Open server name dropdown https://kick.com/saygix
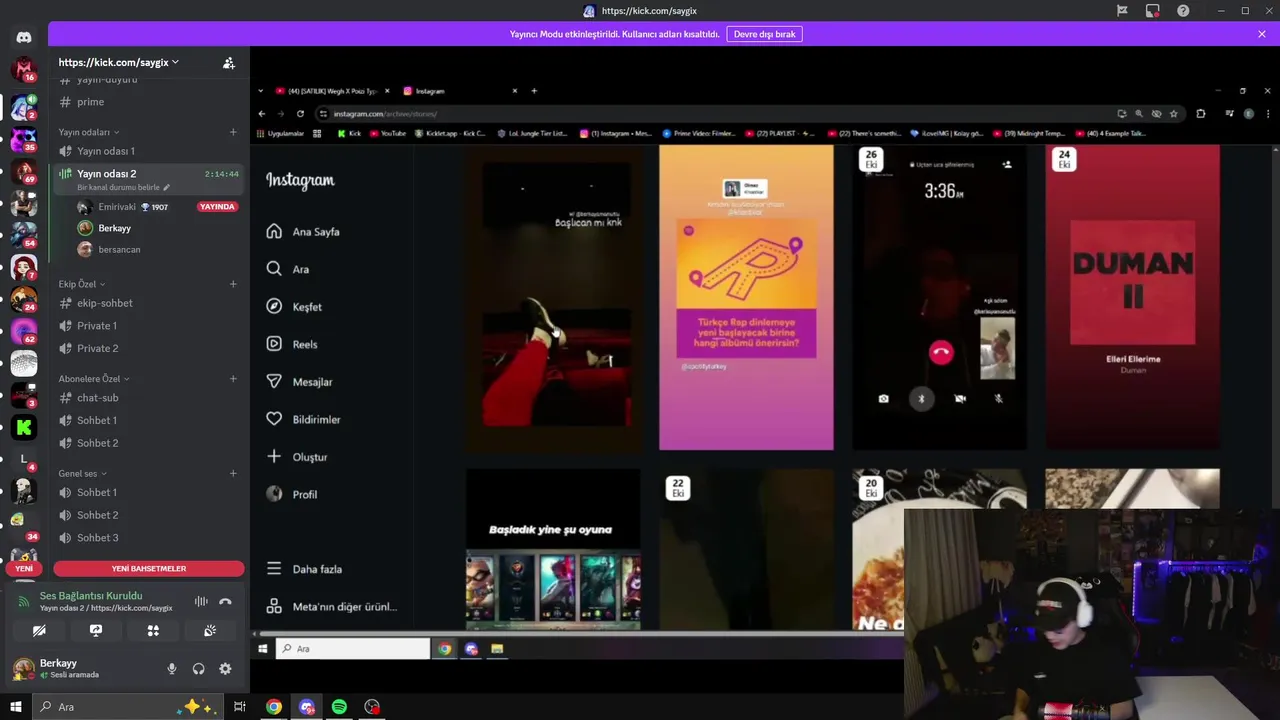 tap(119, 63)
